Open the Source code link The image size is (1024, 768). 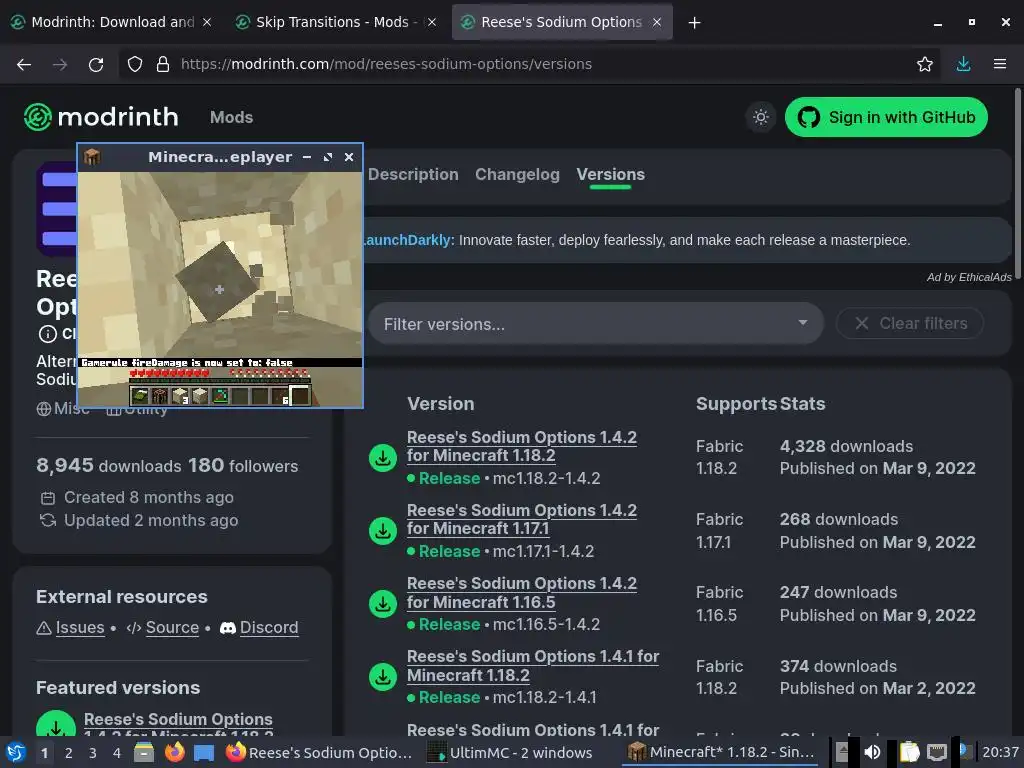pyautogui.click(x=172, y=628)
